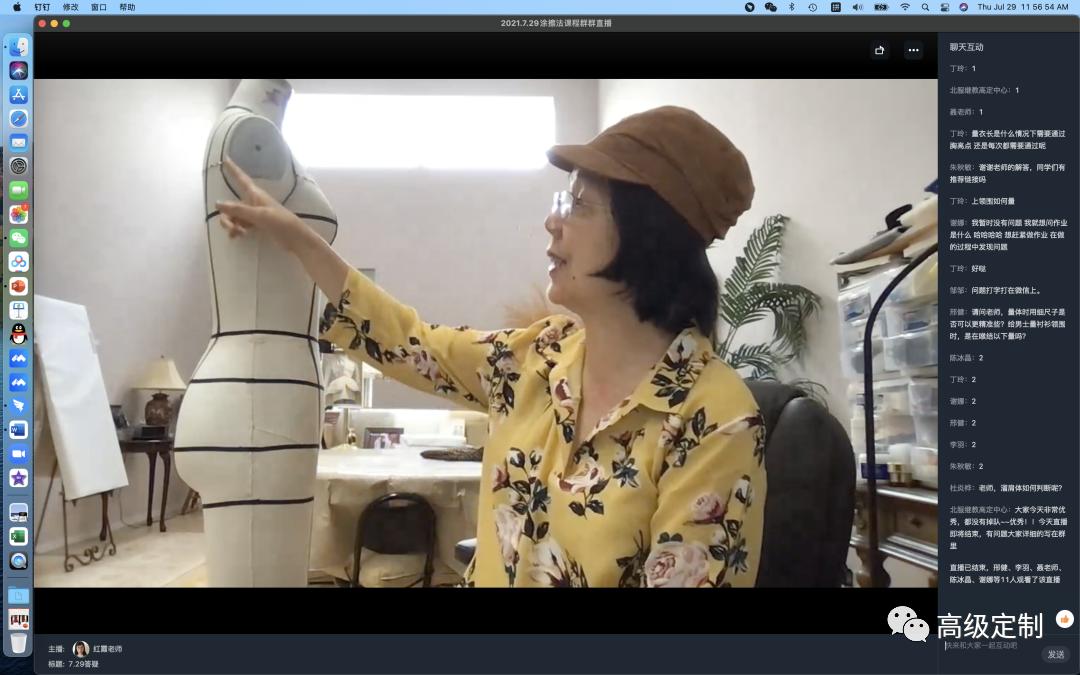Open the Trash in the Dock
1080x675 pixels.
pos(19,643)
